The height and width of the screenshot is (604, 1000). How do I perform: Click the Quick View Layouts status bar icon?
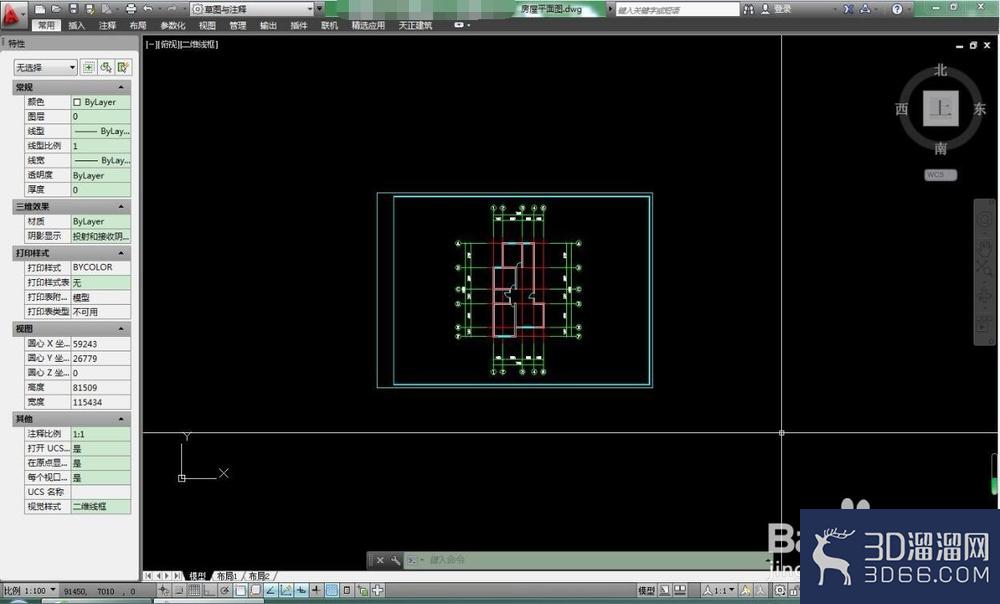[x=664, y=590]
